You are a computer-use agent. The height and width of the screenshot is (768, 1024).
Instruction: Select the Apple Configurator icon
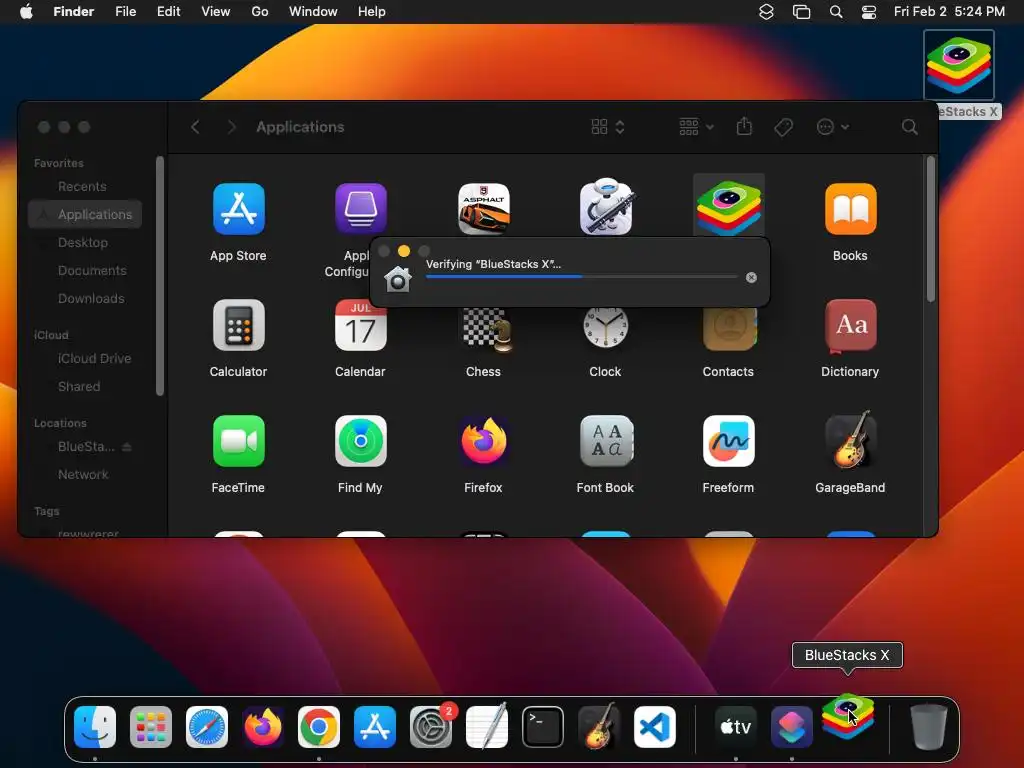(360, 209)
